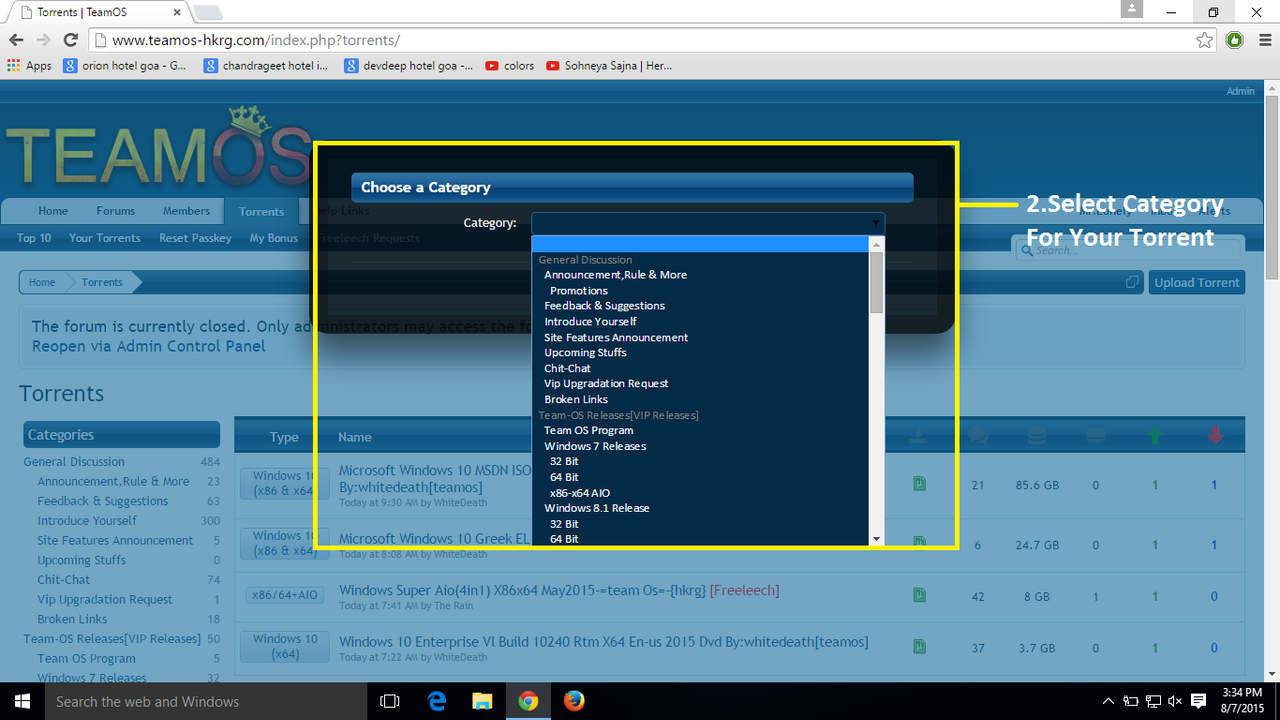Open the Top 10 sub-menu item

coord(34,238)
